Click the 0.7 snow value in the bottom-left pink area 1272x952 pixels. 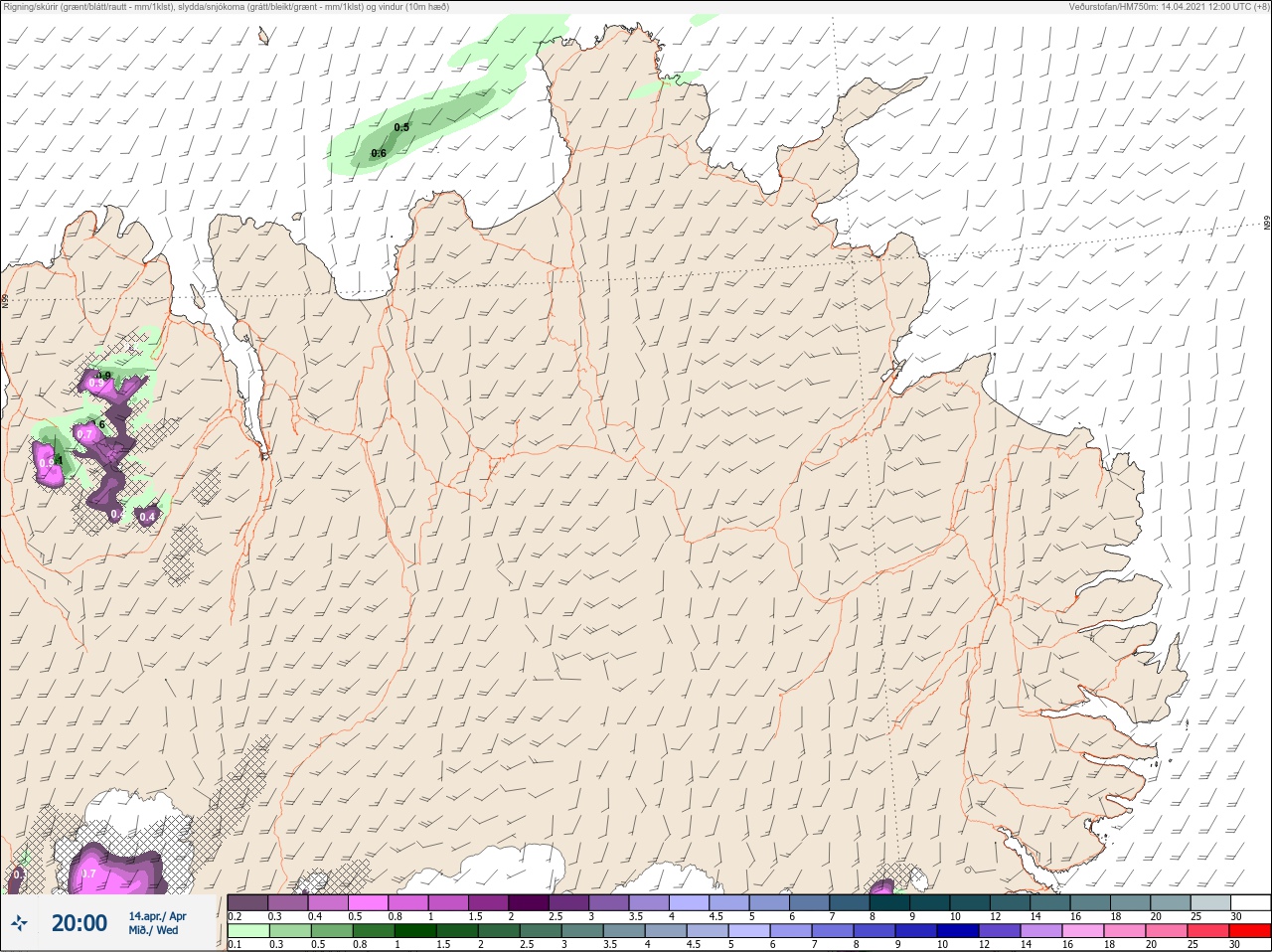tap(87, 874)
